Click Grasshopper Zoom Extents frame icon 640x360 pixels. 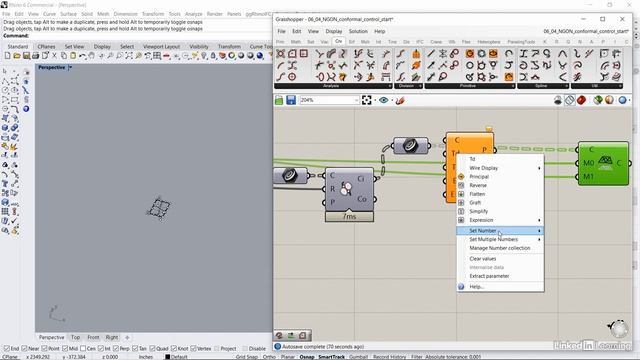point(367,100)
